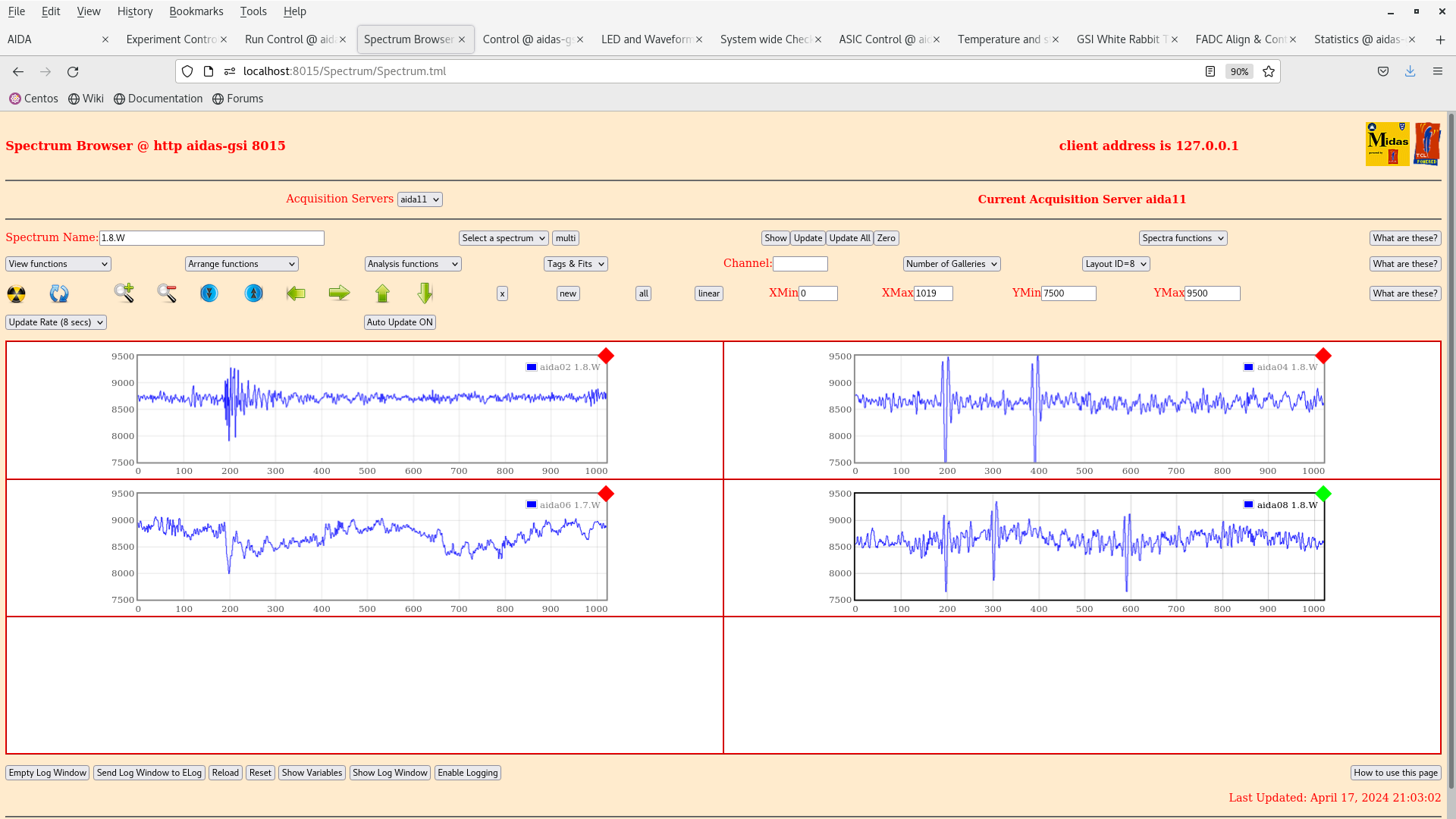Bookmark page with the star icon
Image resolution: width=1456 pixels, height=819 pixels.
click(x=1269, y=71)
